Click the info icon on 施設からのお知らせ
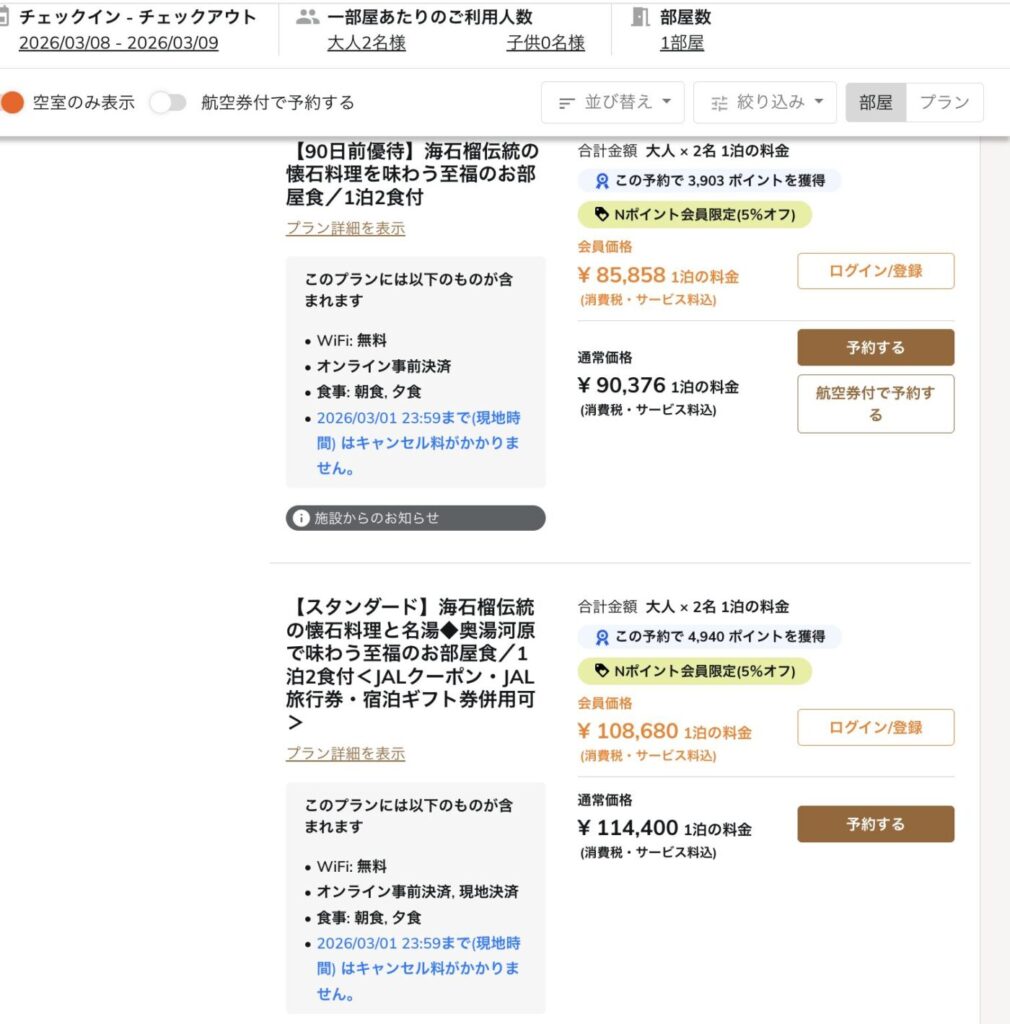Image resolution: width=1010 pixels, height=1024 pixels. (301, 518)
